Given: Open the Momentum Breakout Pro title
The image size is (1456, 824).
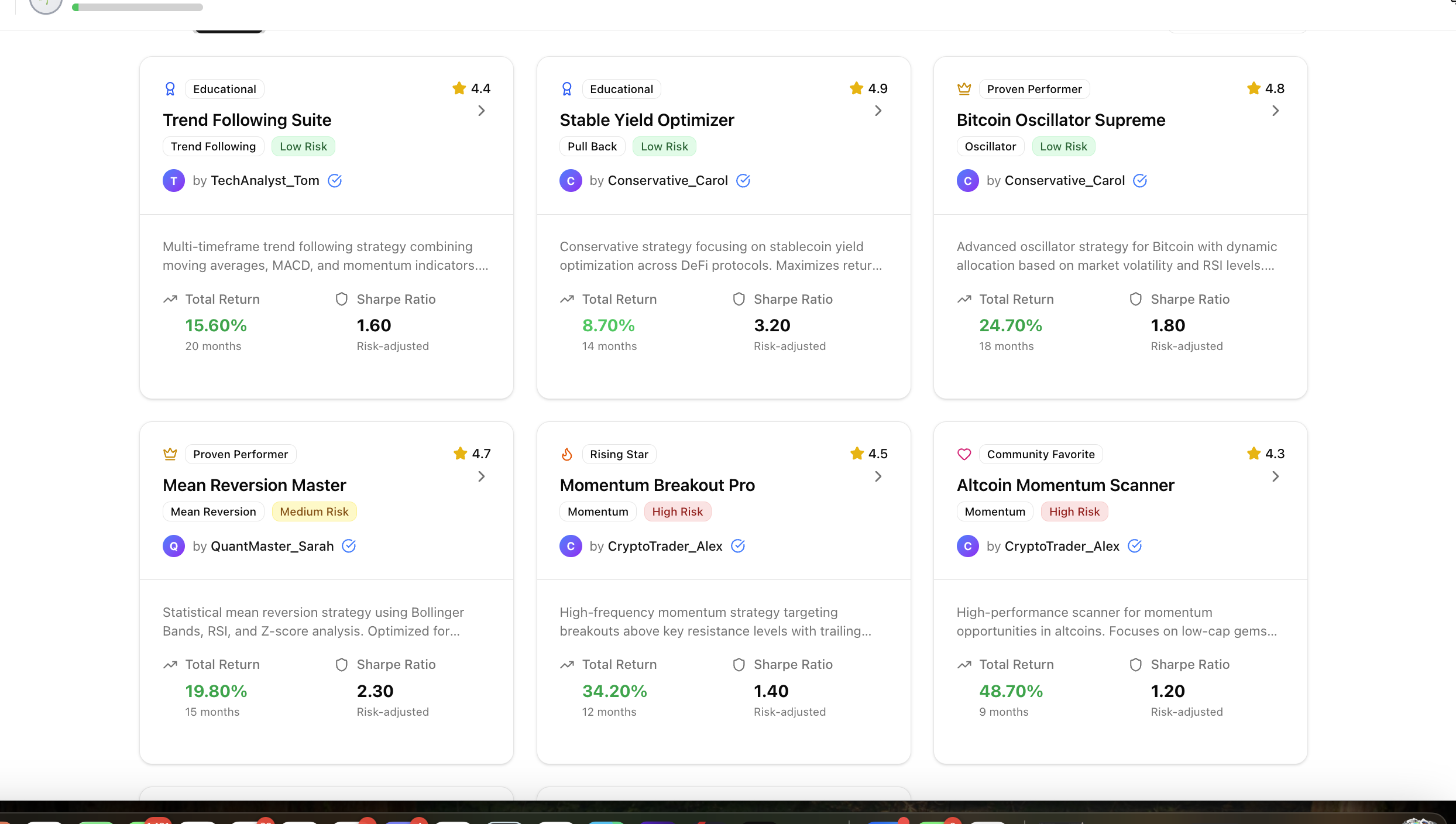Looking at the screenshot, I should pyautogui.click(x=657, y=485).
